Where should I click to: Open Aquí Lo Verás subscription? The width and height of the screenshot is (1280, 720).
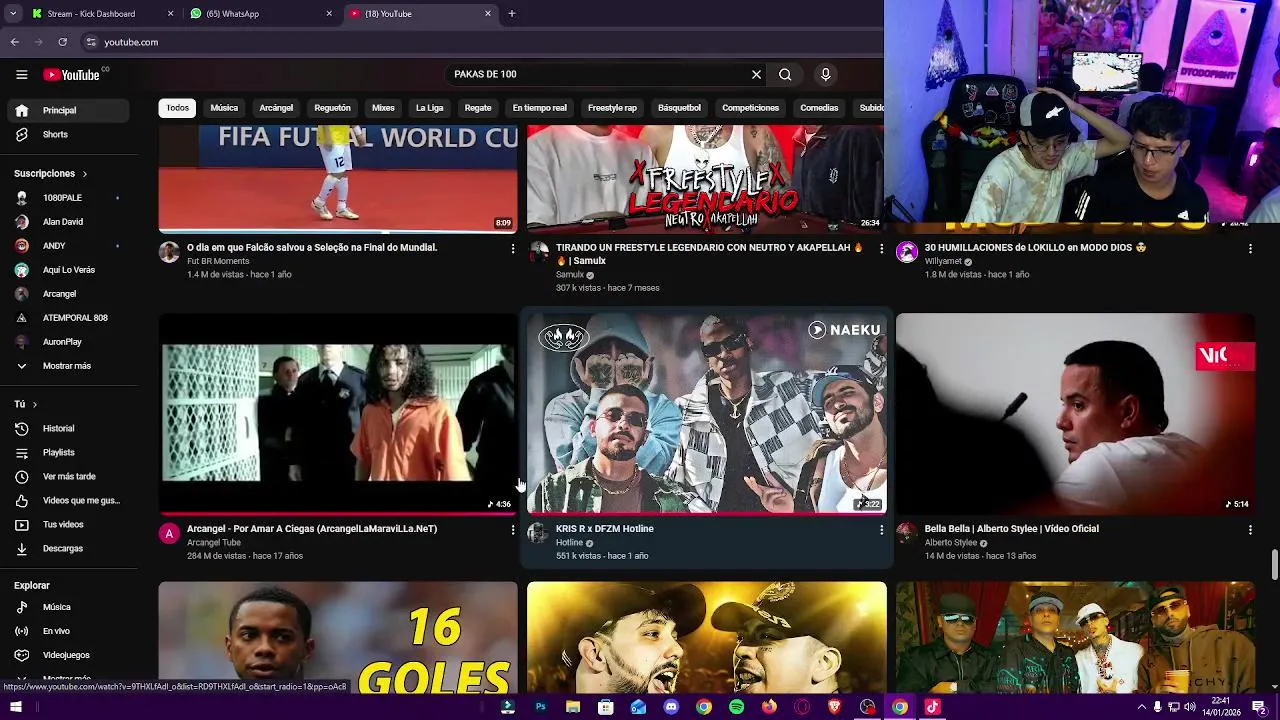coord(69,270)
